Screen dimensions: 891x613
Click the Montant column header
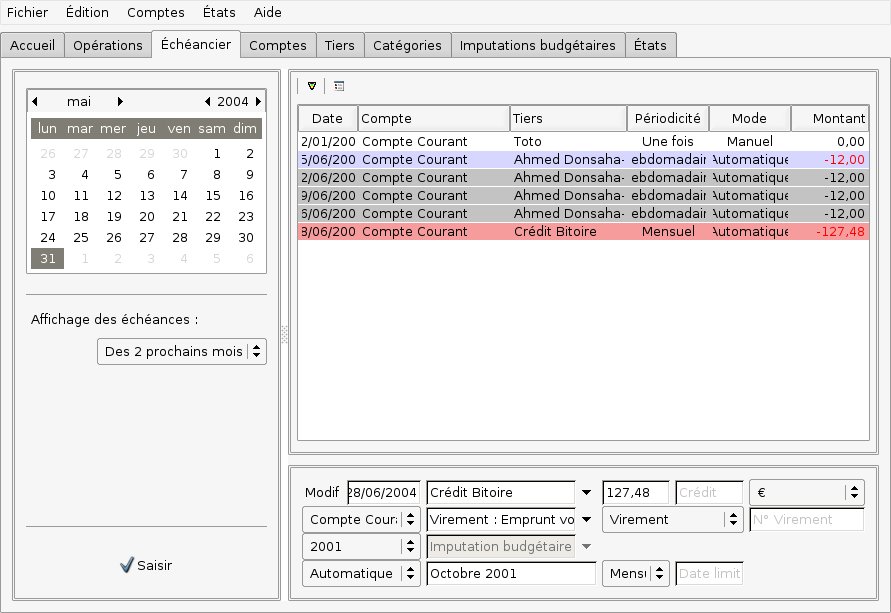pos(830,118)
